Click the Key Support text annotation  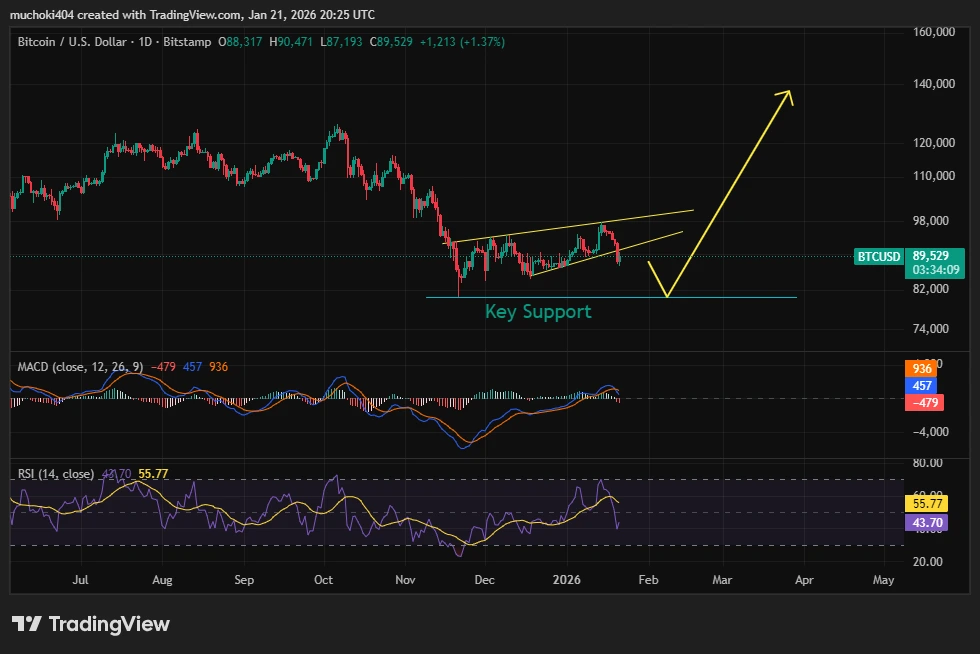538,312
